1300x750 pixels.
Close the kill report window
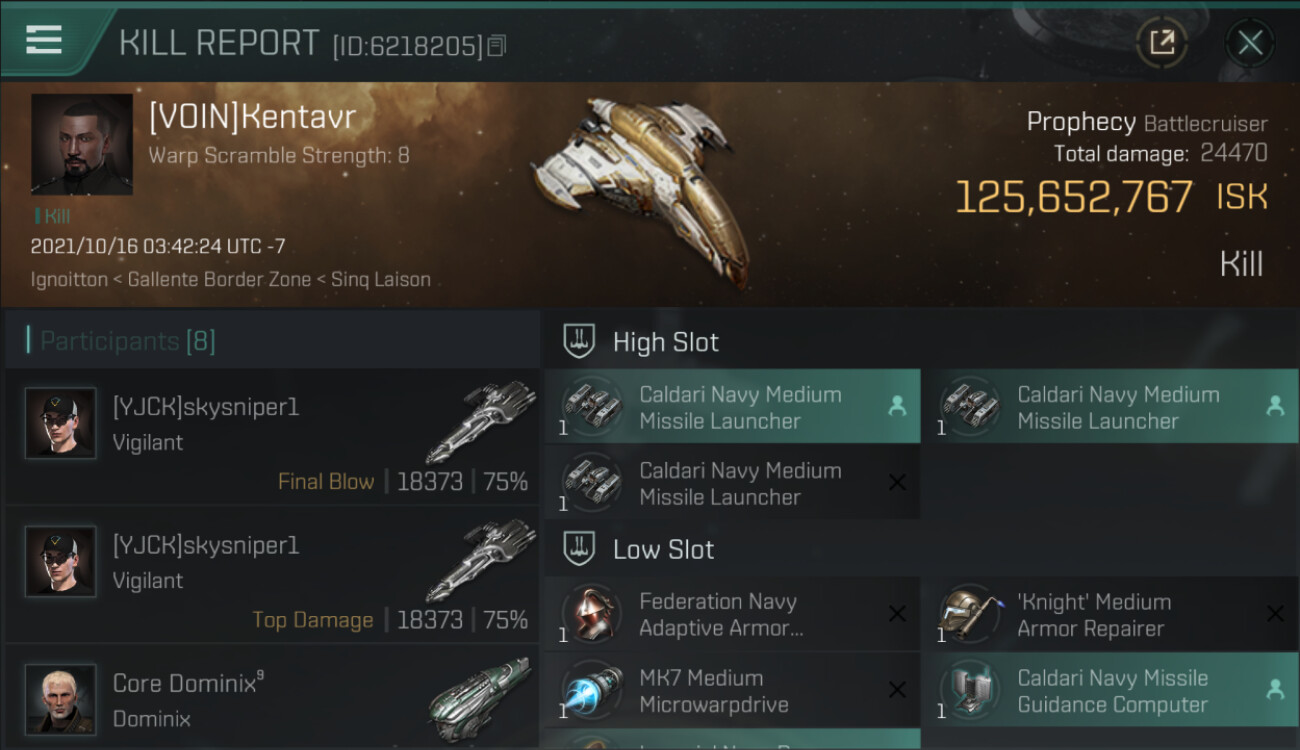(1249, 43)
